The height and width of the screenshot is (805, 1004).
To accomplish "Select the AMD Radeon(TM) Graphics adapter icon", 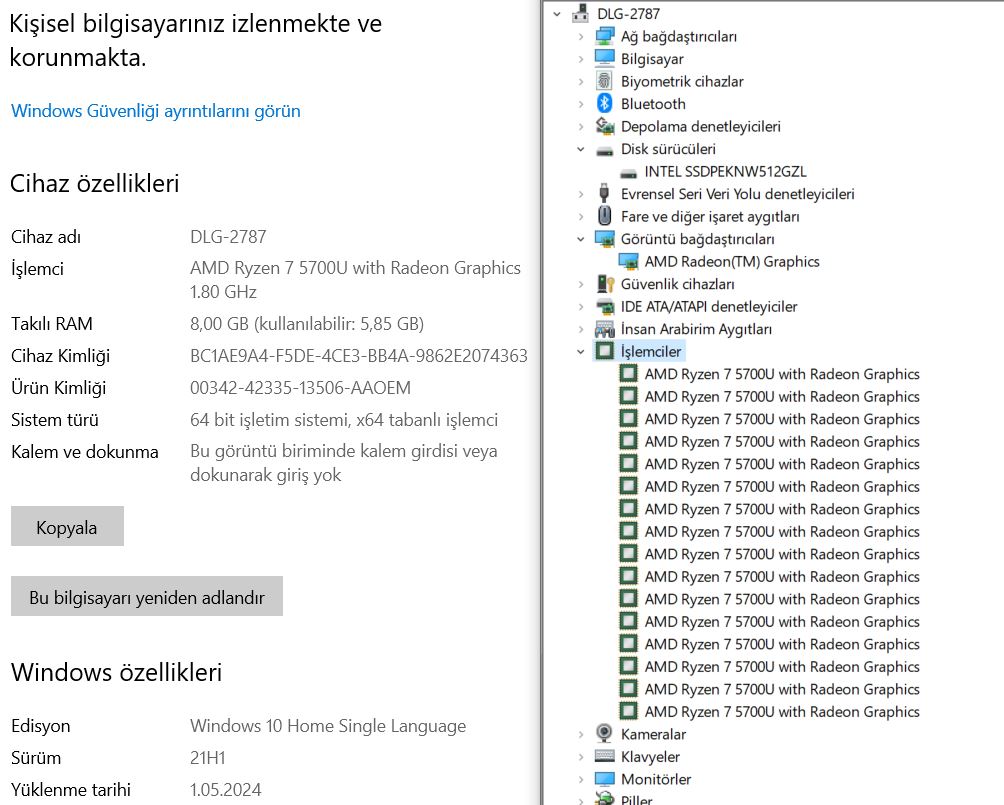I will click(629, 261).
